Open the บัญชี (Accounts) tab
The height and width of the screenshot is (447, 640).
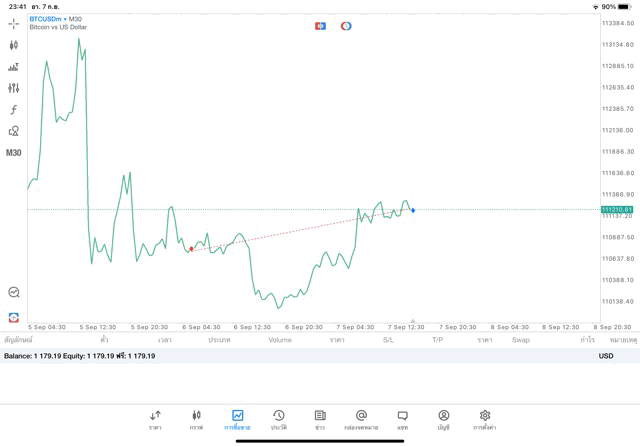(443, 419)
